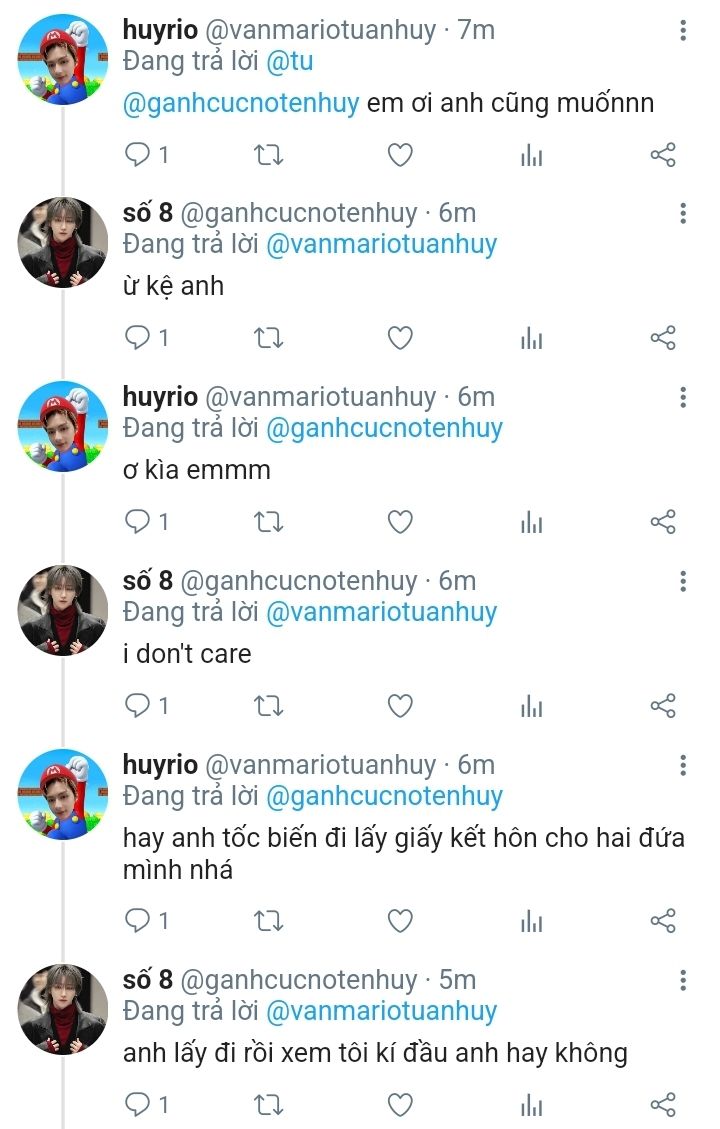Retweet the "ơ kìa emmm" tweet

click(x=269, y=522)
